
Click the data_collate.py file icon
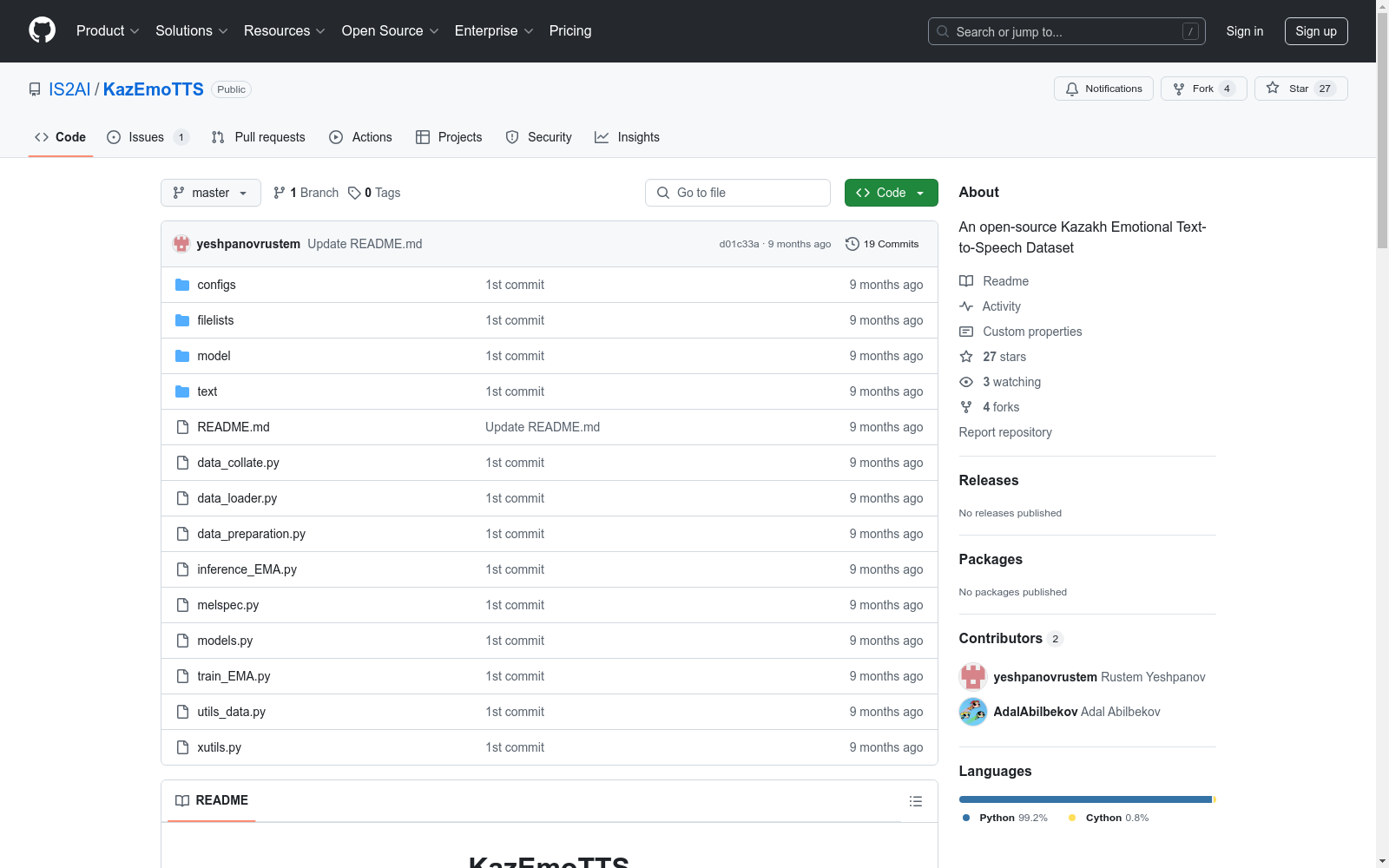(182, 463)
